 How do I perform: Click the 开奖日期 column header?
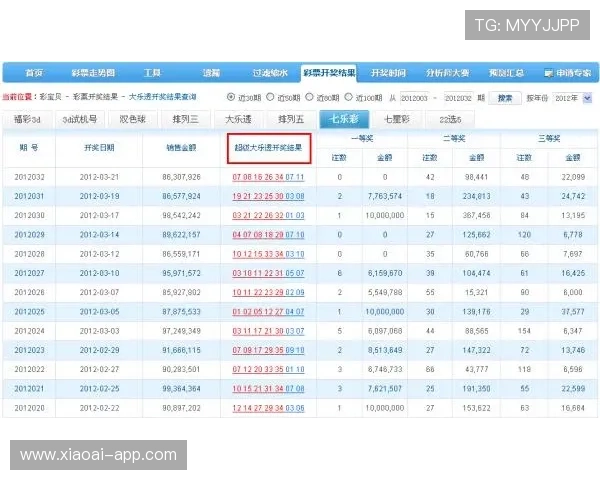pyautogui.click(x=99, y=148)
